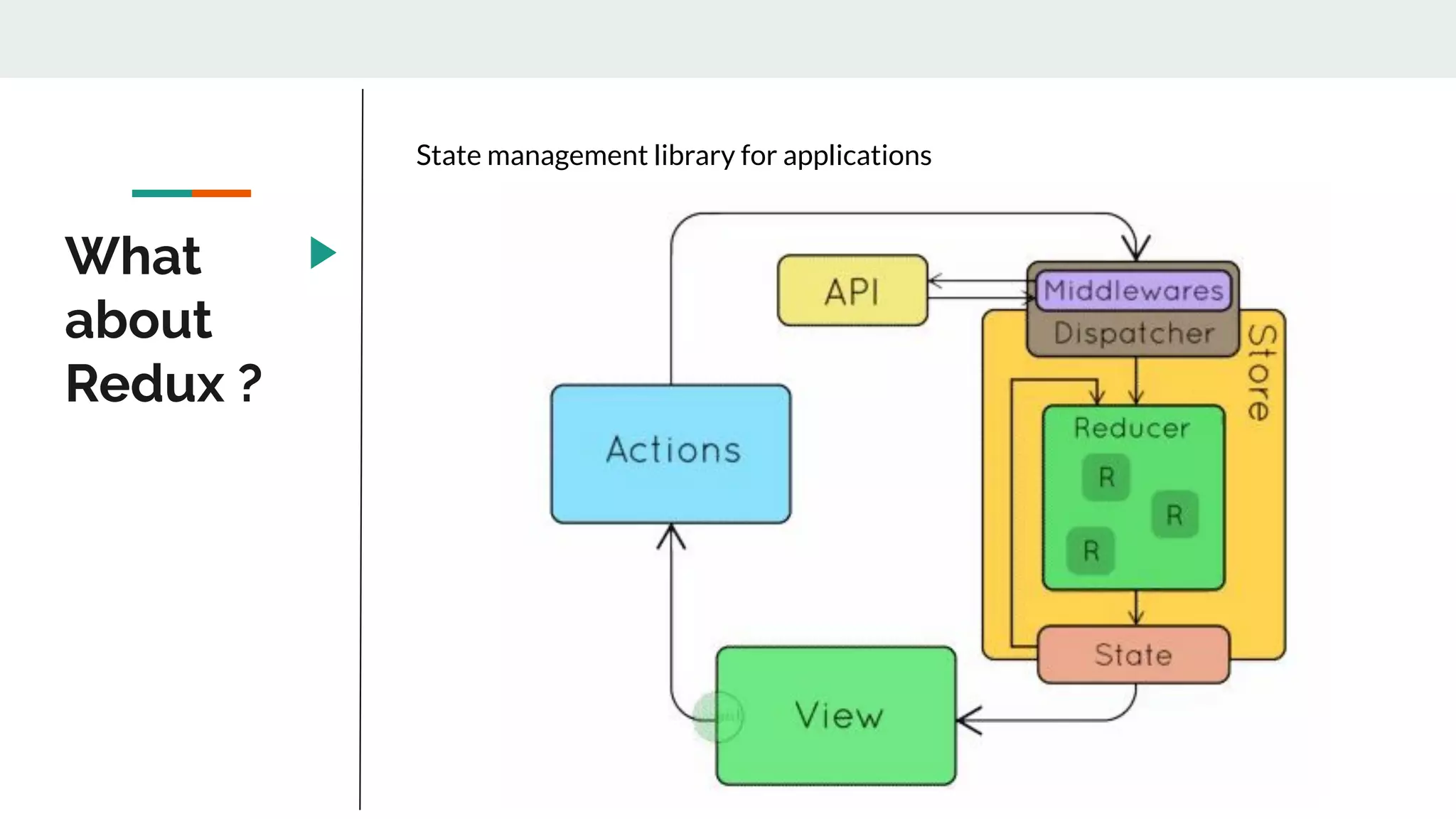Viewport: 1456px width, 819px height.
Task: Click the arrowhead pointing into View
Action: (x=968, y=720)
